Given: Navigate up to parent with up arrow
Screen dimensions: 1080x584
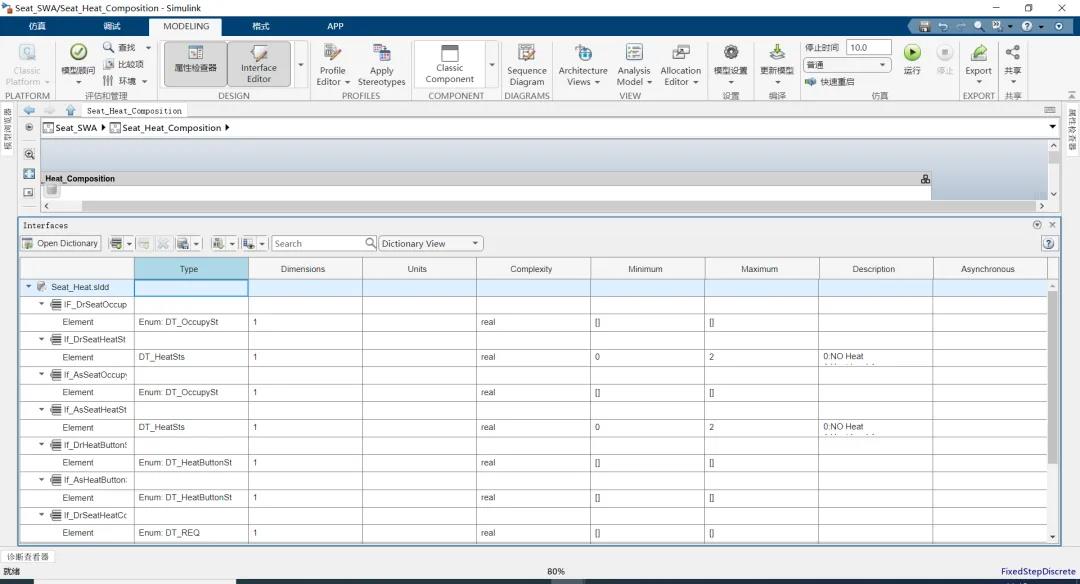Looking at the screenshot, I should click(70, 111).
